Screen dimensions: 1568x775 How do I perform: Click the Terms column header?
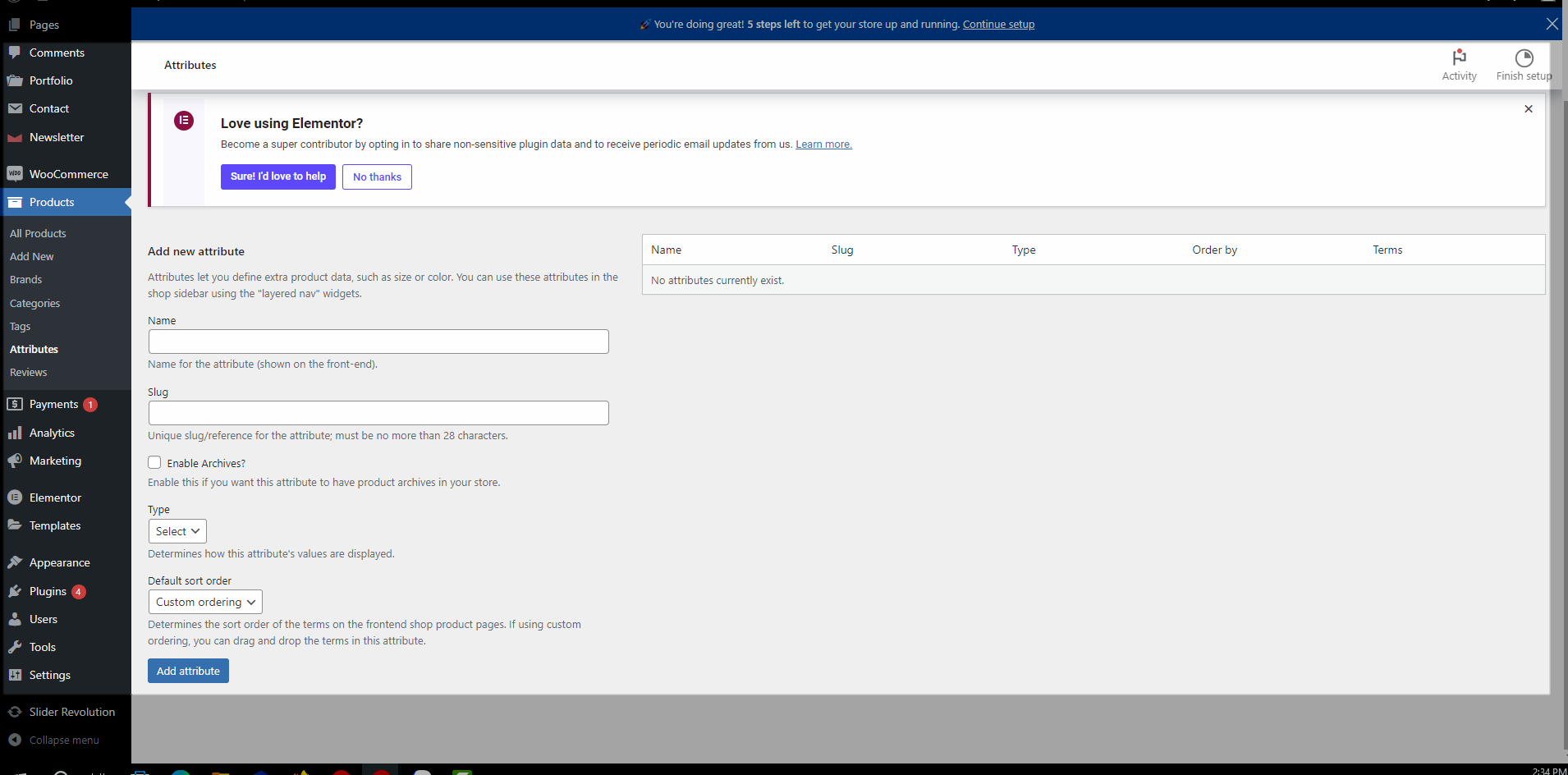click(x=1387, y=250)
